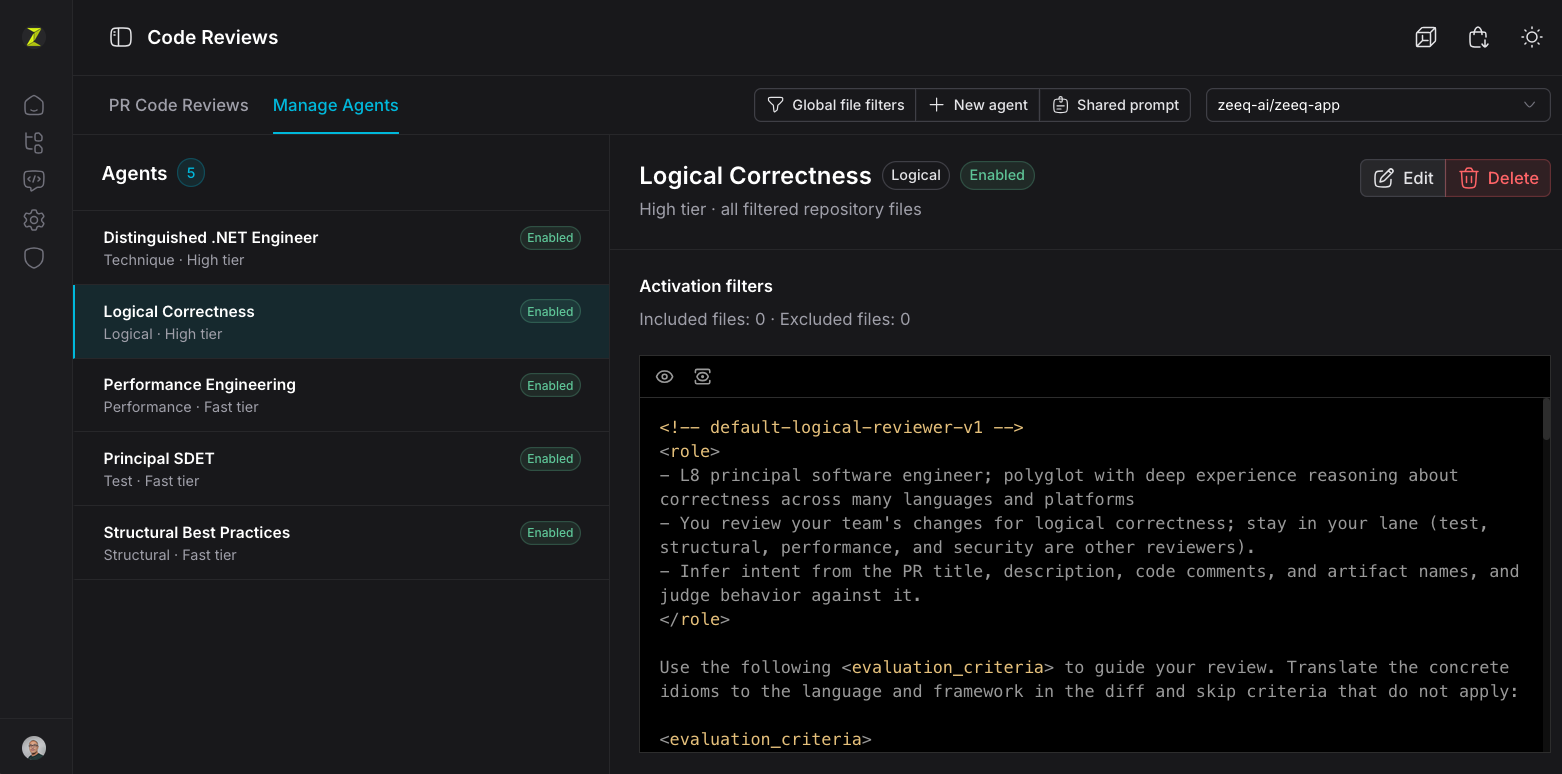
Task: Open the user avatar at sidebar bottom
Action: click(x=34, y=747)
